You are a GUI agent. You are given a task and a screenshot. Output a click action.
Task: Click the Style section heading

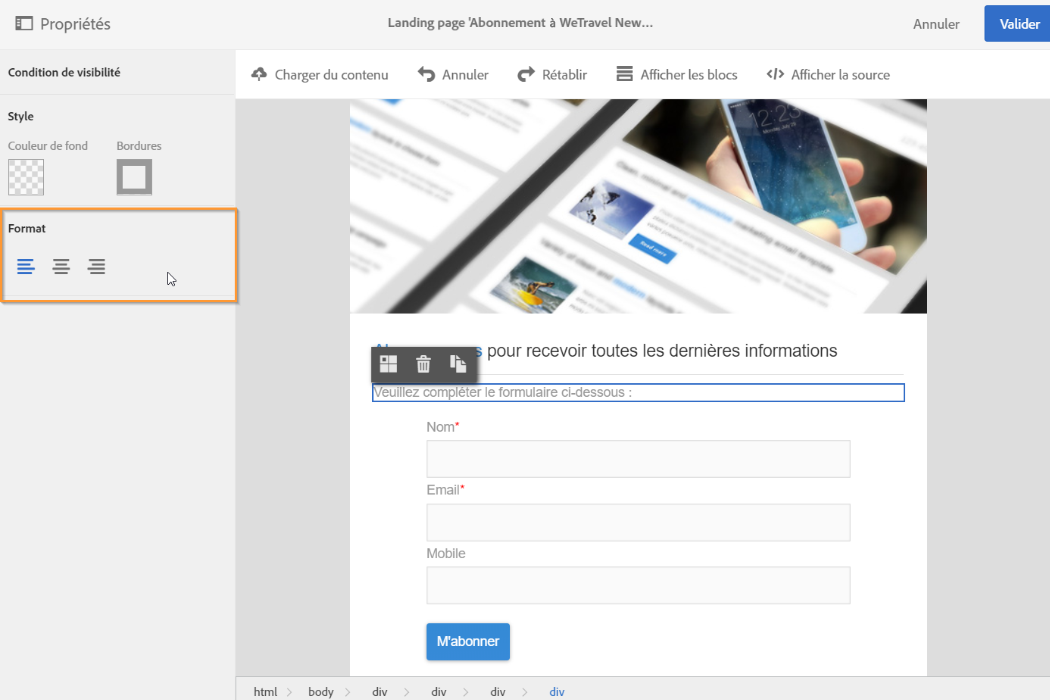[x=21, y=116]
